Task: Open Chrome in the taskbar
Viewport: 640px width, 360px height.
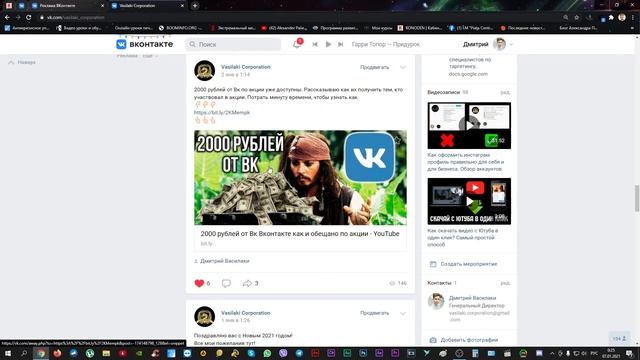Action: [41, 353]
